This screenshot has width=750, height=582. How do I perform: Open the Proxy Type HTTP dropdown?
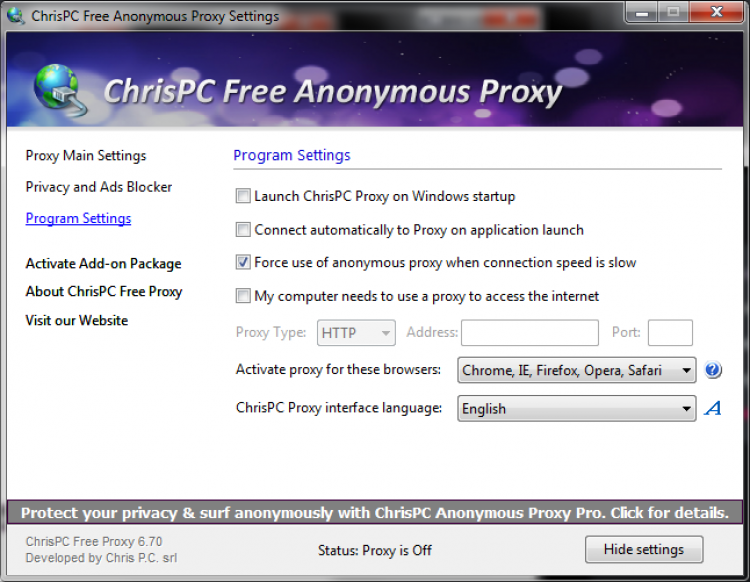(356, 333)
